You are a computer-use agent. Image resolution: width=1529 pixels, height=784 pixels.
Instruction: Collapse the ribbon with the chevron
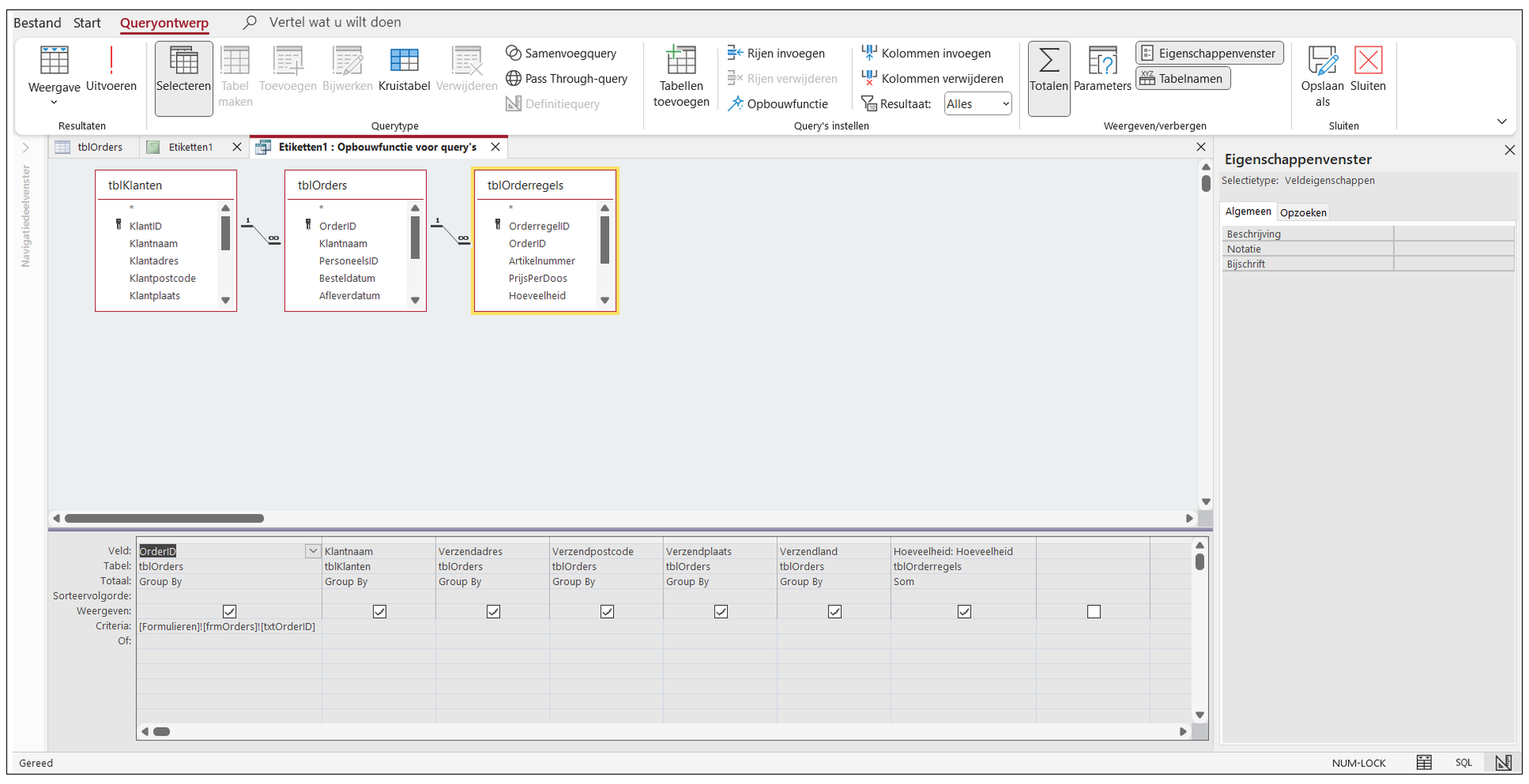(1502, 122)
